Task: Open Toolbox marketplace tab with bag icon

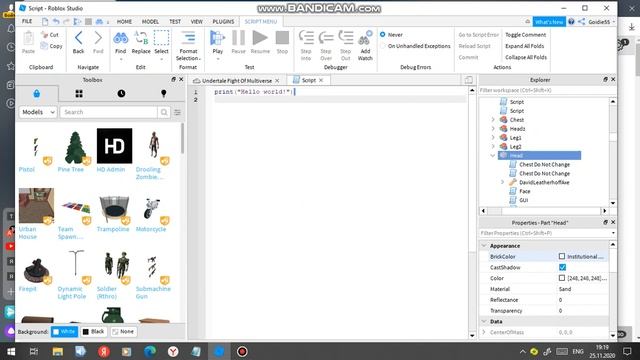Action: [37, 93]
